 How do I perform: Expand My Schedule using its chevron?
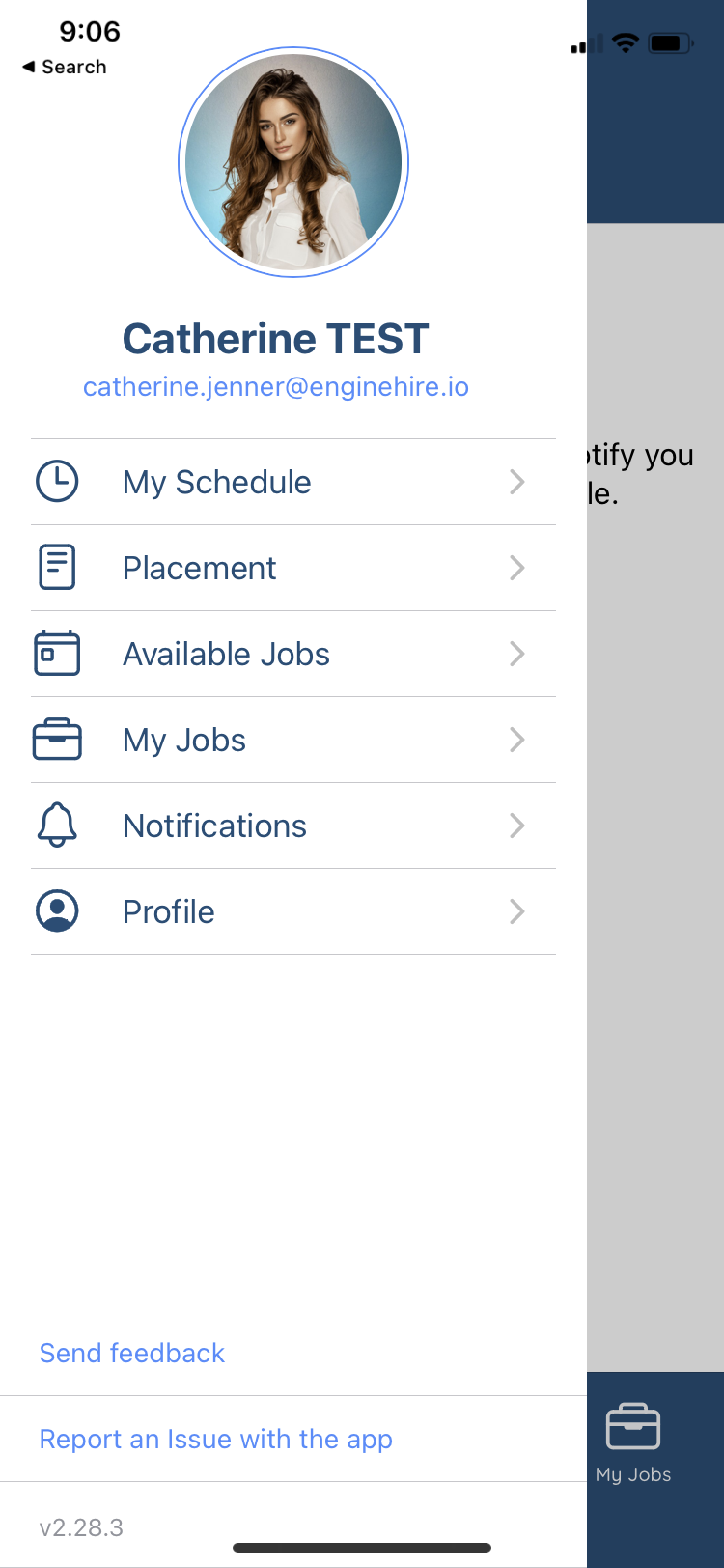click(517, 482)
